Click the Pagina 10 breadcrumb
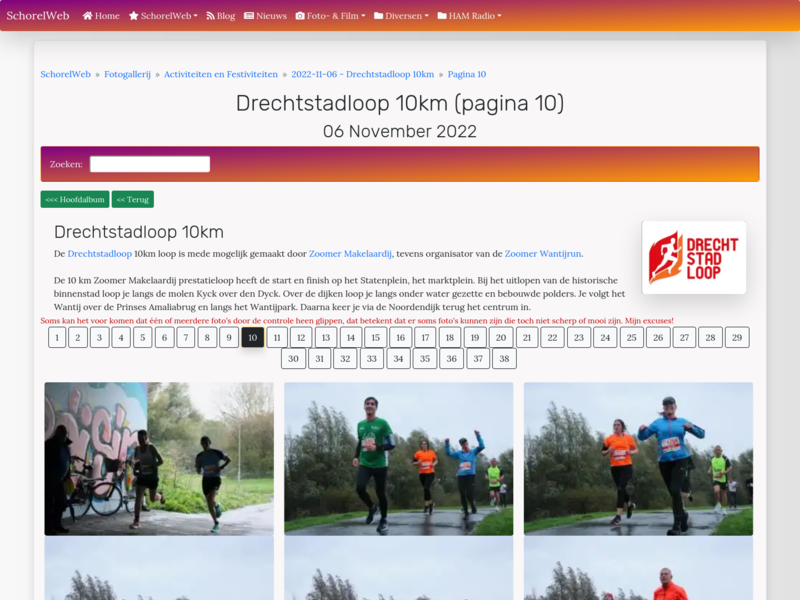Viewport: 800px width, 600px height. 467,74
